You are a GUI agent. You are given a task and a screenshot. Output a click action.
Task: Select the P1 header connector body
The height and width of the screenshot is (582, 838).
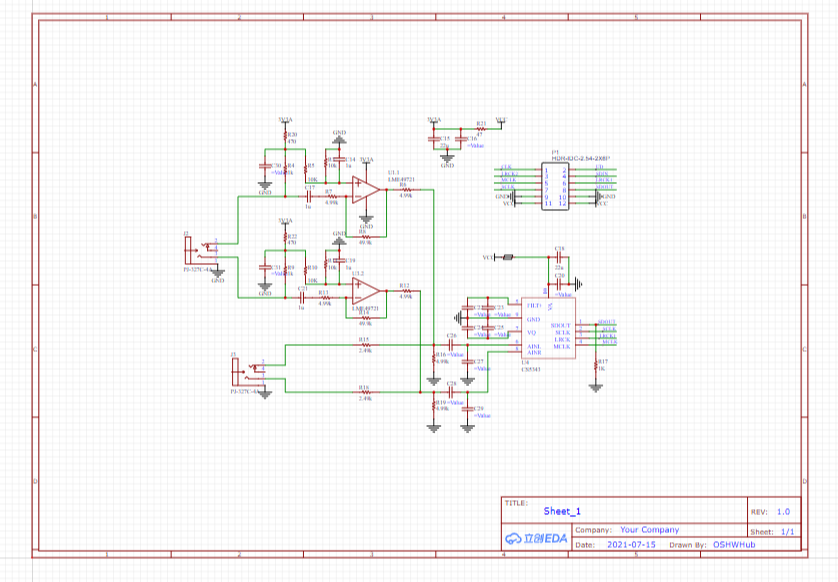click(x=555, y=187)
